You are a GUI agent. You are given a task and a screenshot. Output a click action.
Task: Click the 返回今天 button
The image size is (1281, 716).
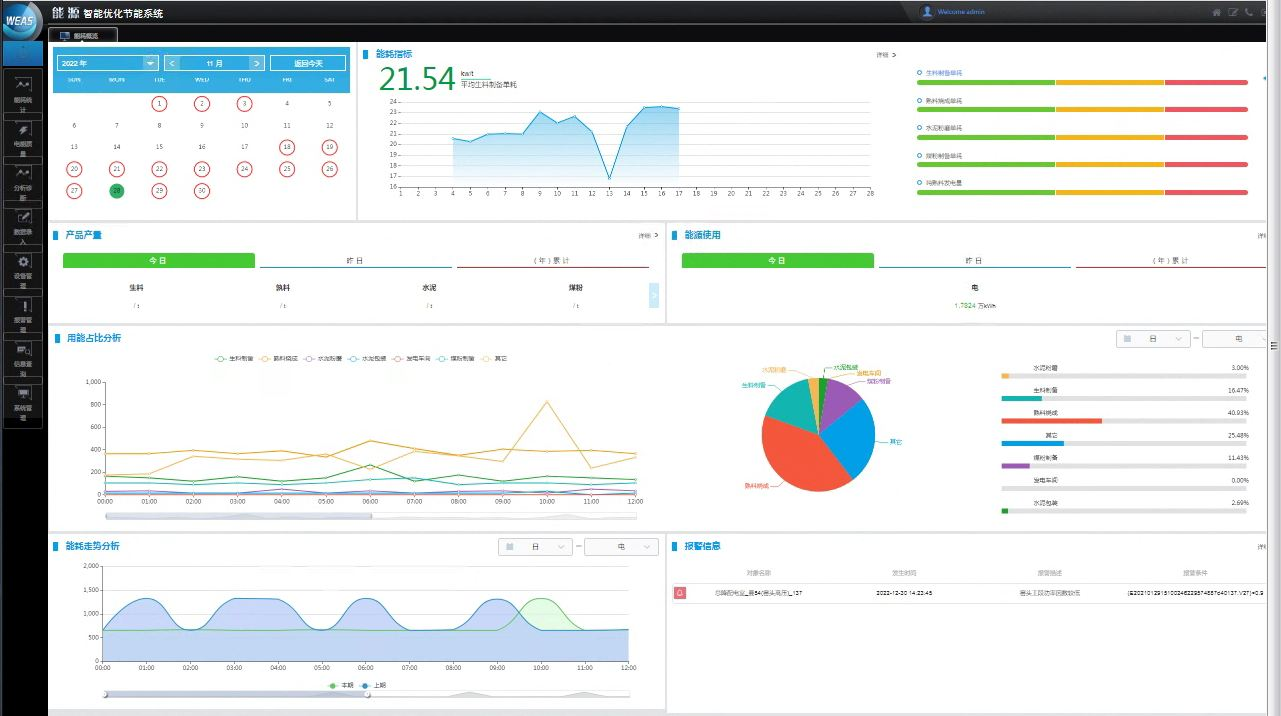[307, 63]
